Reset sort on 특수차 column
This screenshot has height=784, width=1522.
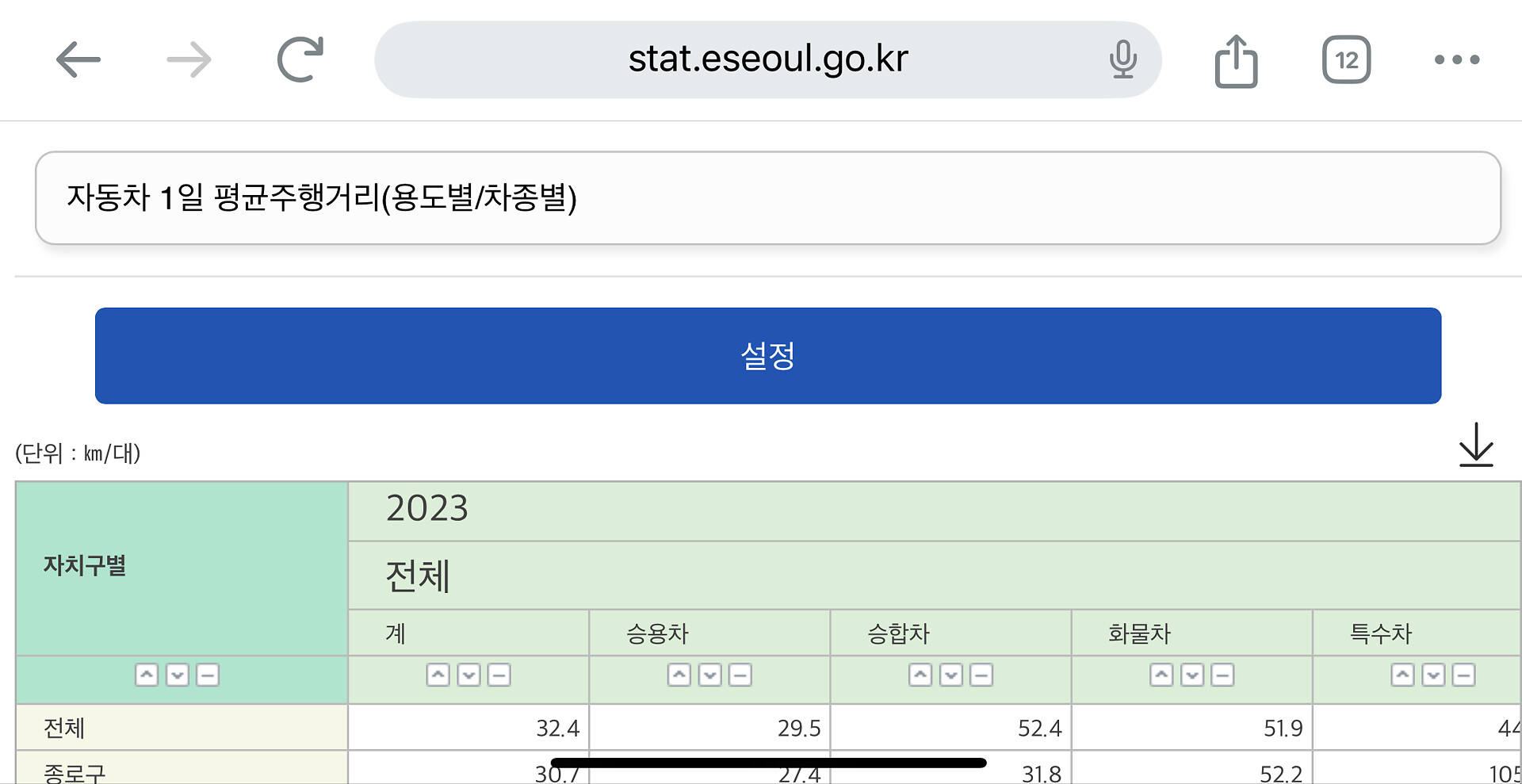point(1463,675)
